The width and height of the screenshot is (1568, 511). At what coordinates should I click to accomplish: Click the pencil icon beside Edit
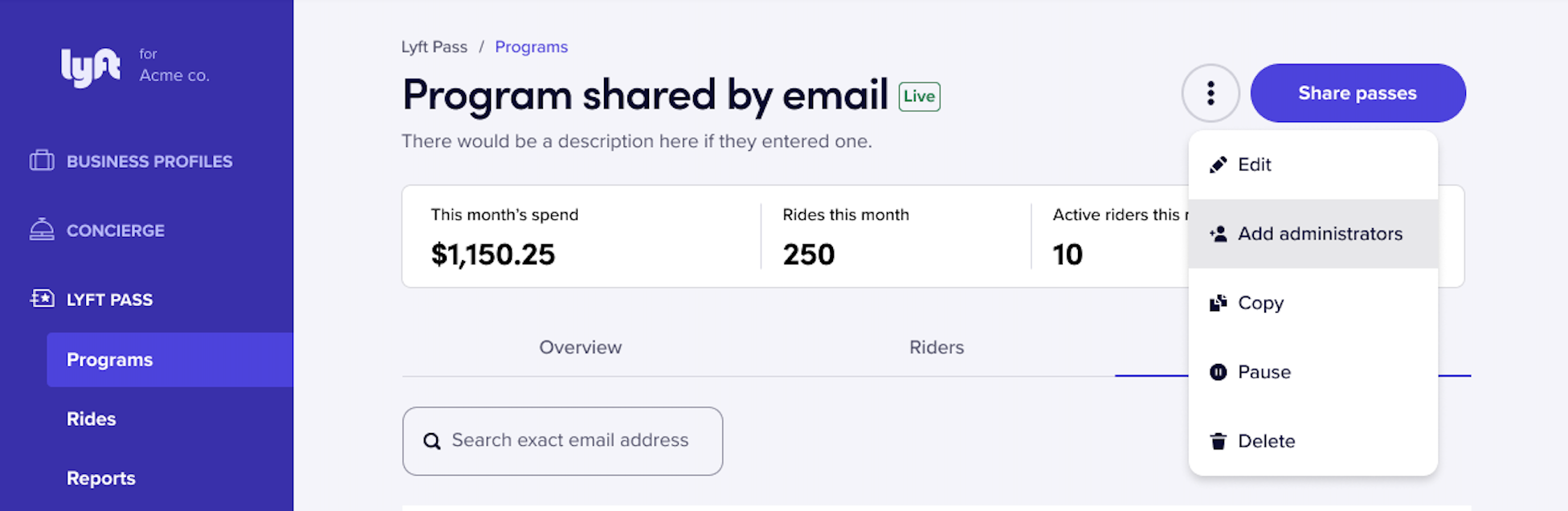pyautogui.click(x=1219, y=164)
